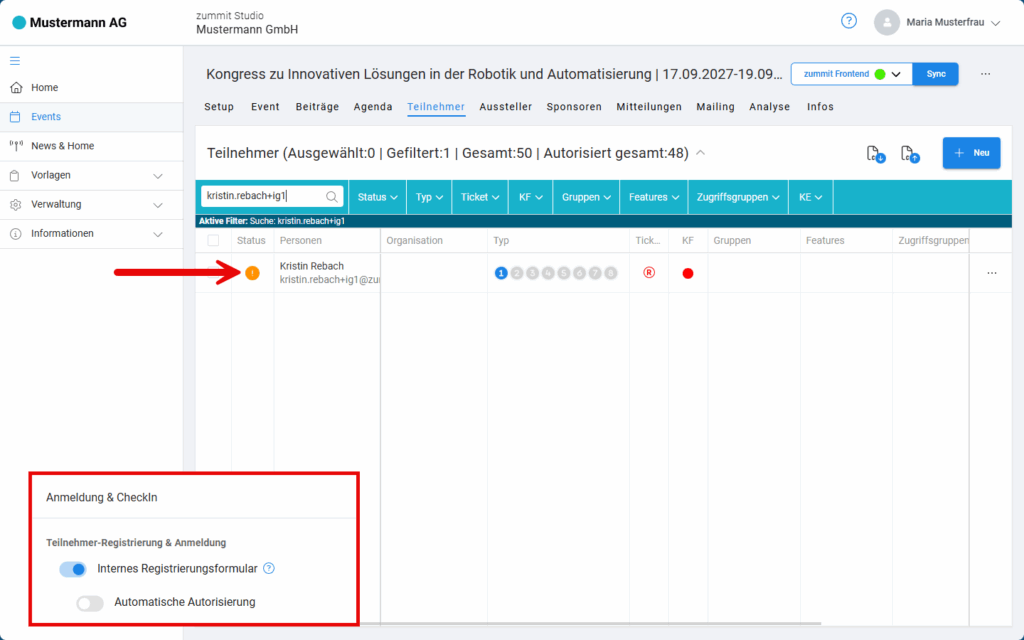Click the search magnifier icon in filter field
This screenshot has height=640, width=1024.
pos(332,197)
